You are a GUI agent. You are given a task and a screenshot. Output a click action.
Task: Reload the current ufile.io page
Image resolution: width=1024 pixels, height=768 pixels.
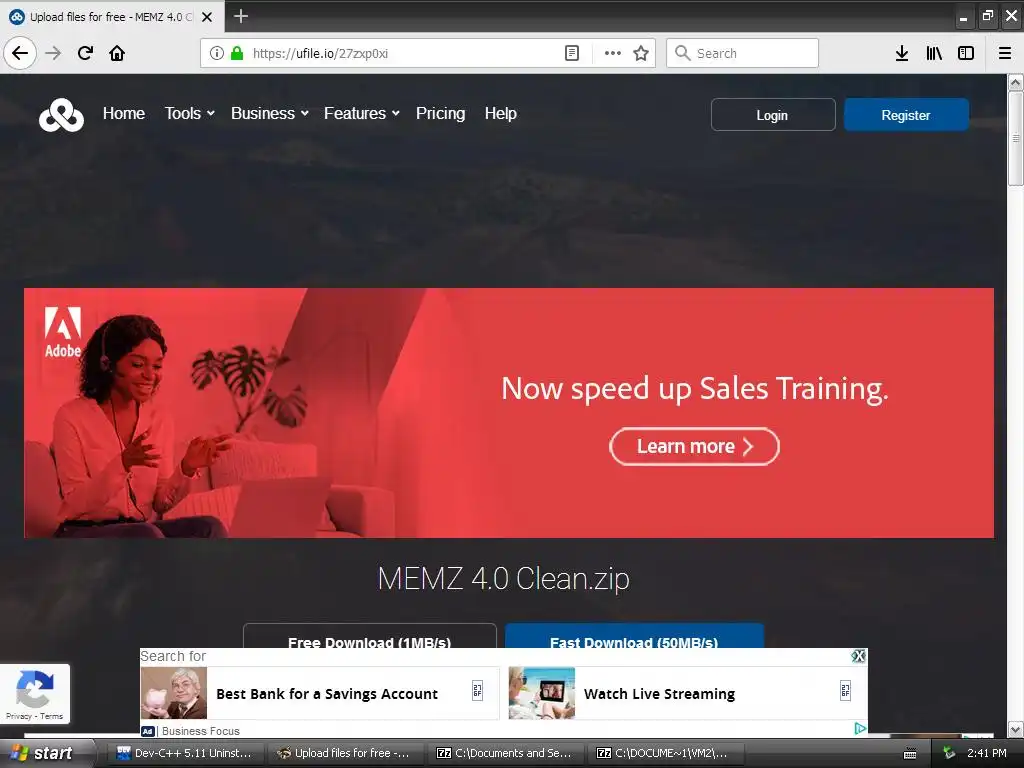click(85, 53)
